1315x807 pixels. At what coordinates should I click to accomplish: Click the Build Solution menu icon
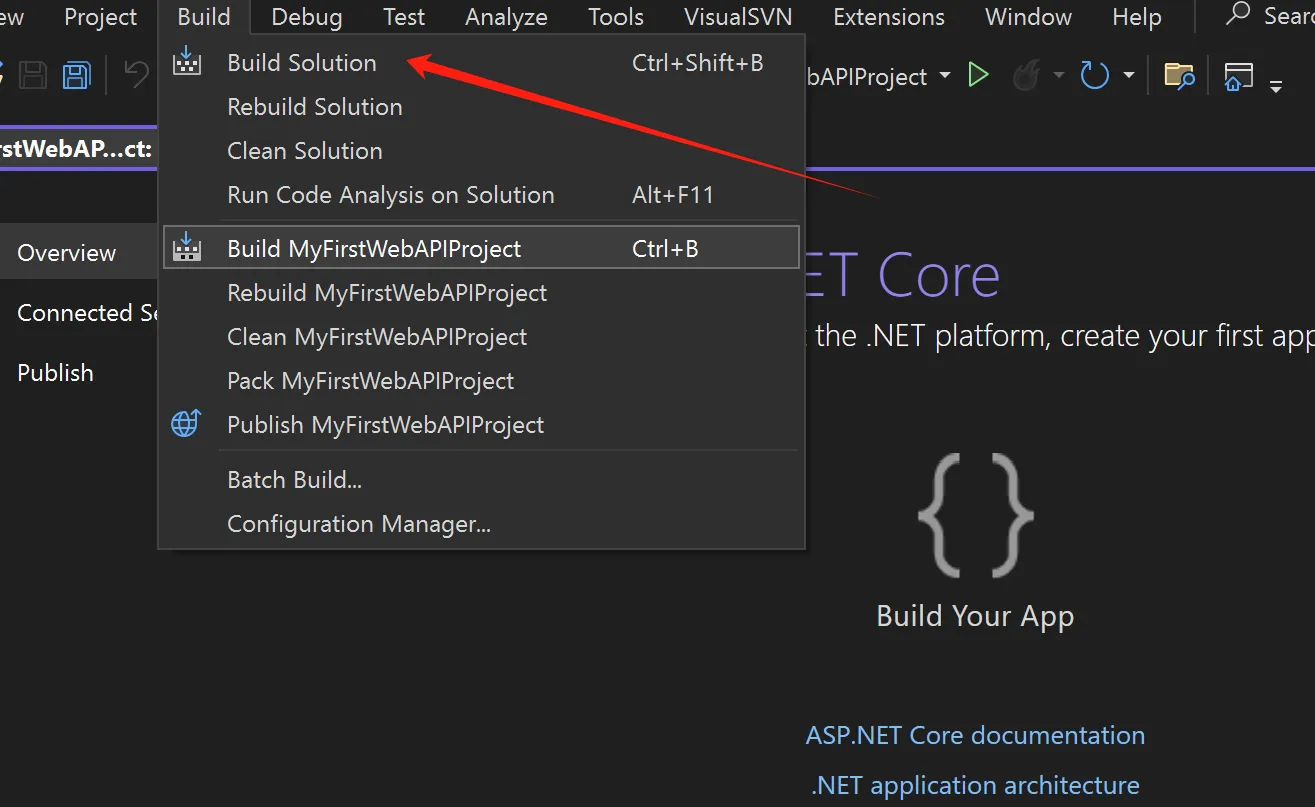187,62
